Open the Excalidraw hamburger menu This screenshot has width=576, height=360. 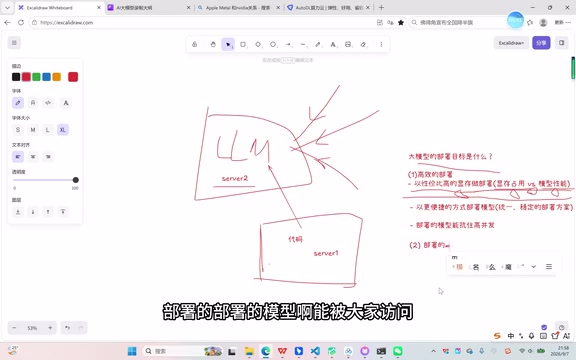tap(14, 43)
